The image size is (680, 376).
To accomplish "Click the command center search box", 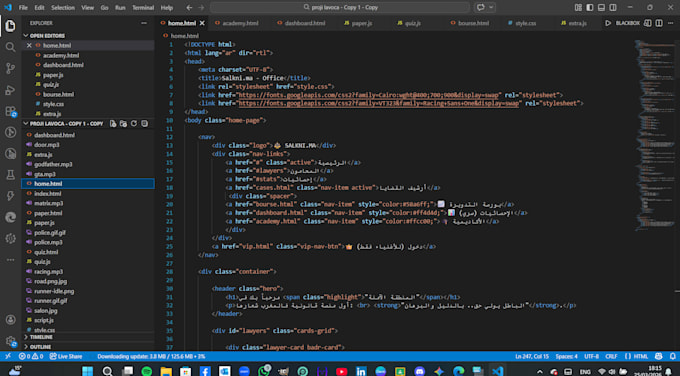I will click(340, 7).
